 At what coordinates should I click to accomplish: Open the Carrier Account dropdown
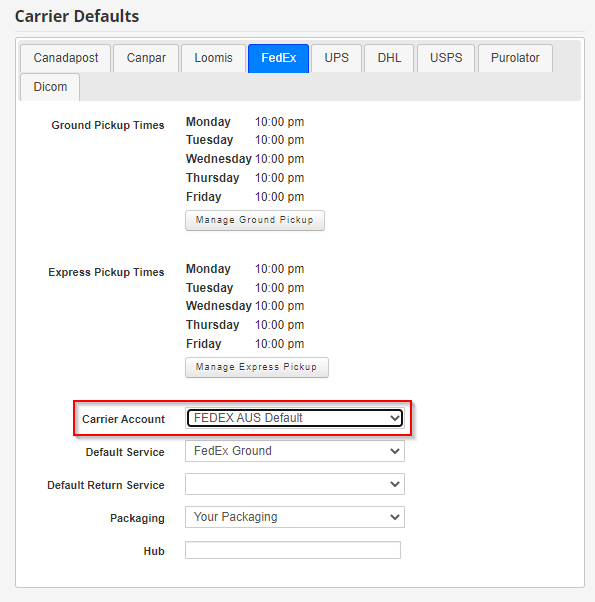tap(295, 418)
